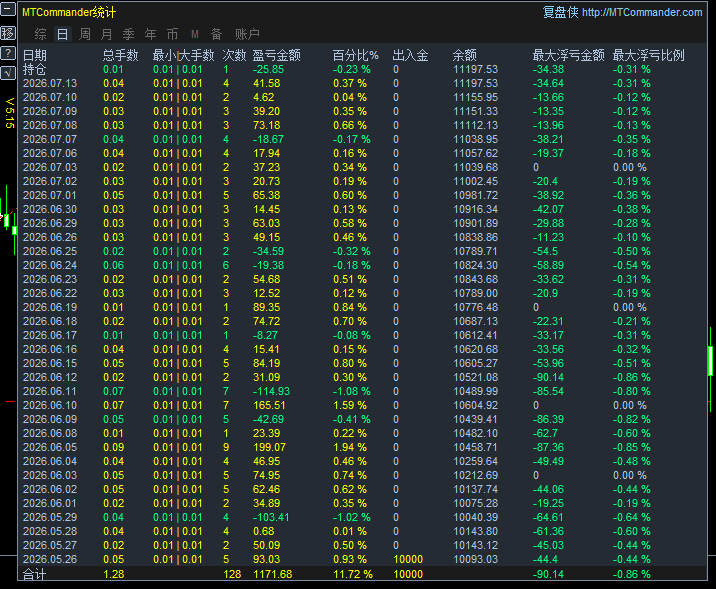Click the 最小|大手数 column header

click(x=184, y=56)
